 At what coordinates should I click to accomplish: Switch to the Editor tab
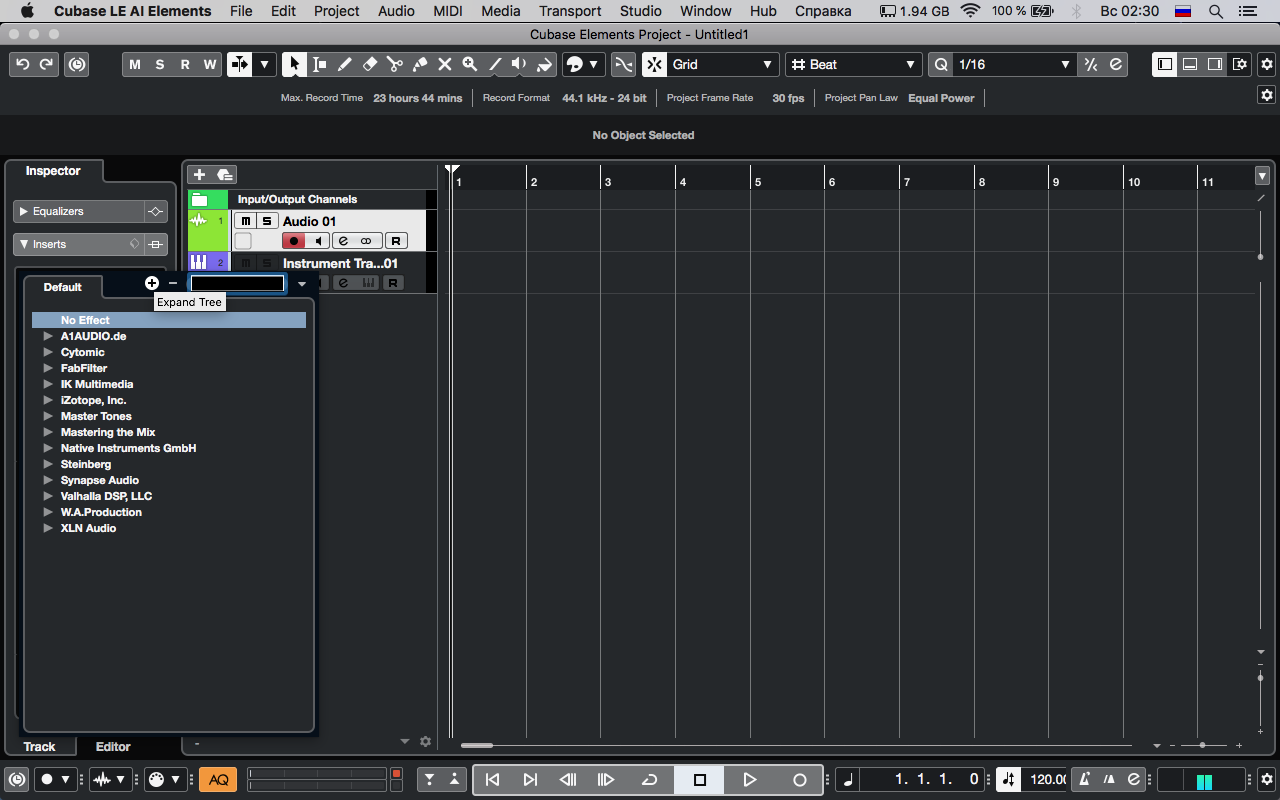tap(113, 746)
